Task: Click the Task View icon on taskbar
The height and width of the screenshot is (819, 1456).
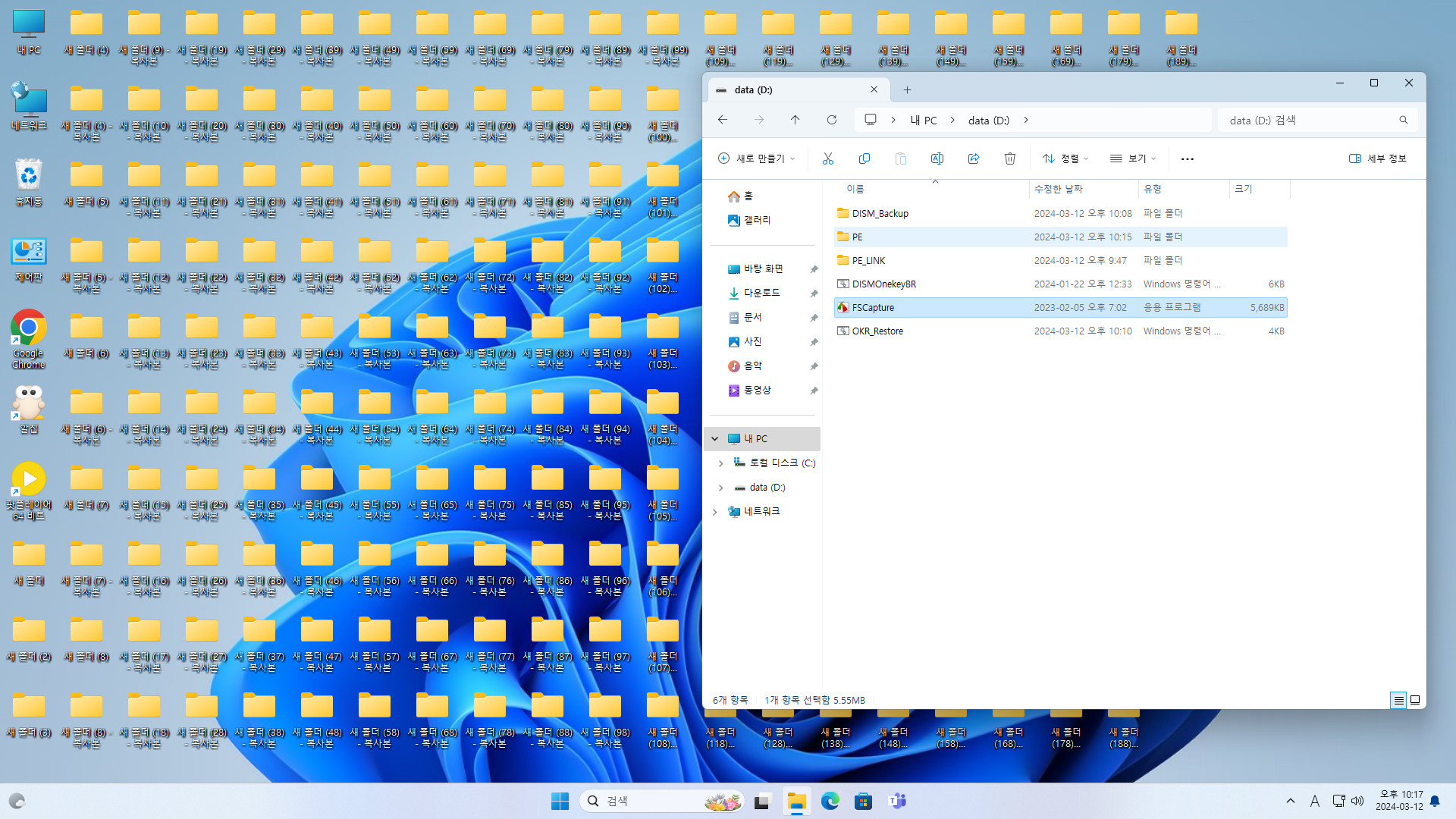Action: click(x=762, y=801)
